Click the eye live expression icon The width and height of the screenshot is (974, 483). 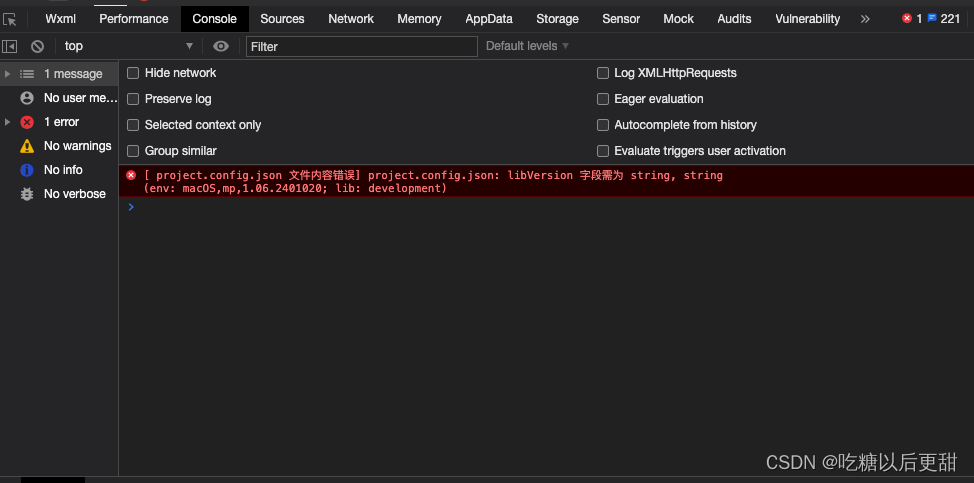pyautogui.click(x=221, y=46)
